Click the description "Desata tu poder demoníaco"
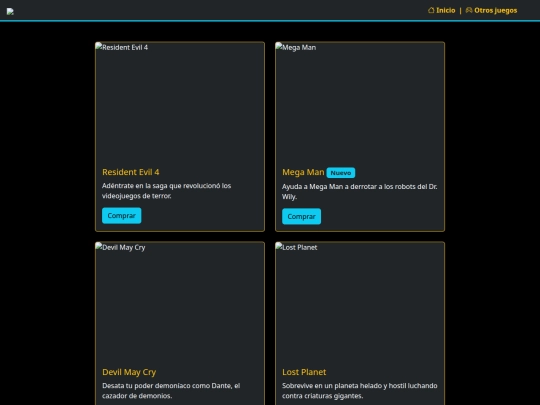540x405 pixels. (171, 391)
